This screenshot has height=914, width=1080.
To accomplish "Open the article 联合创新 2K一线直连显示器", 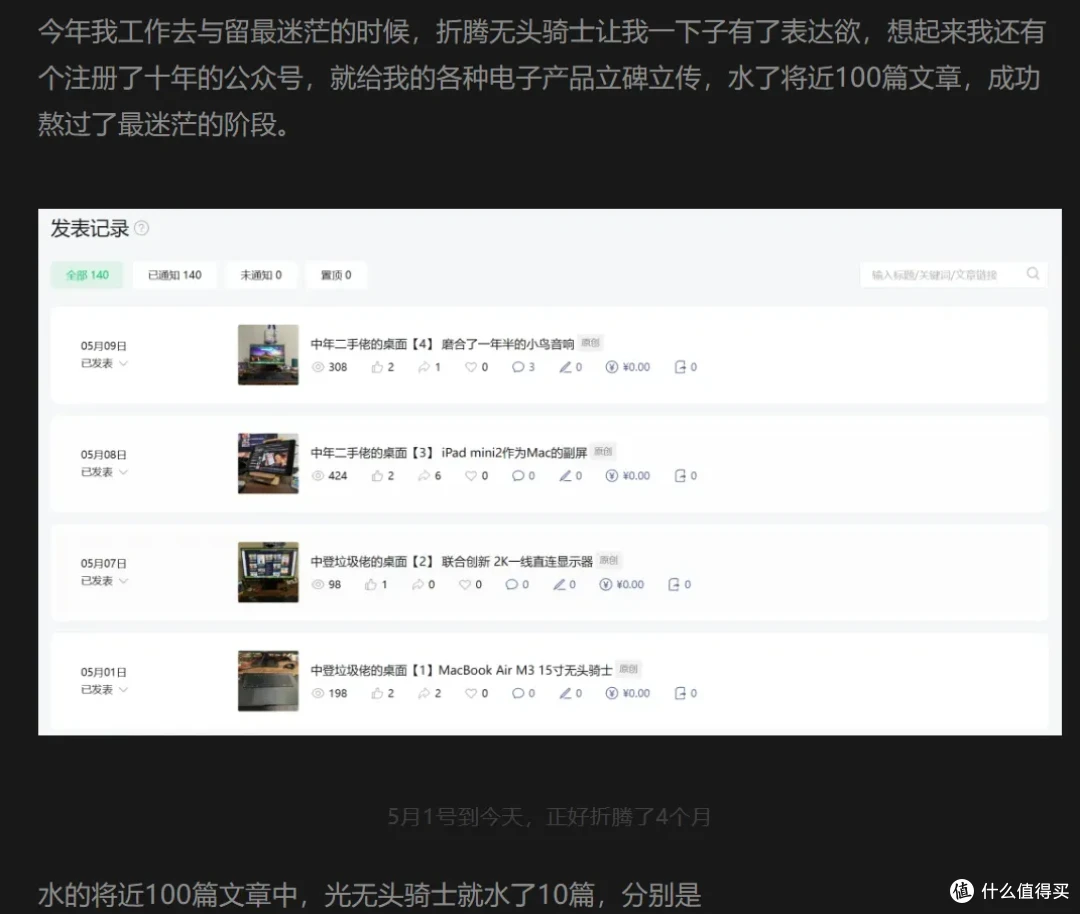I will pyautogui.click(x=451, y=561).
